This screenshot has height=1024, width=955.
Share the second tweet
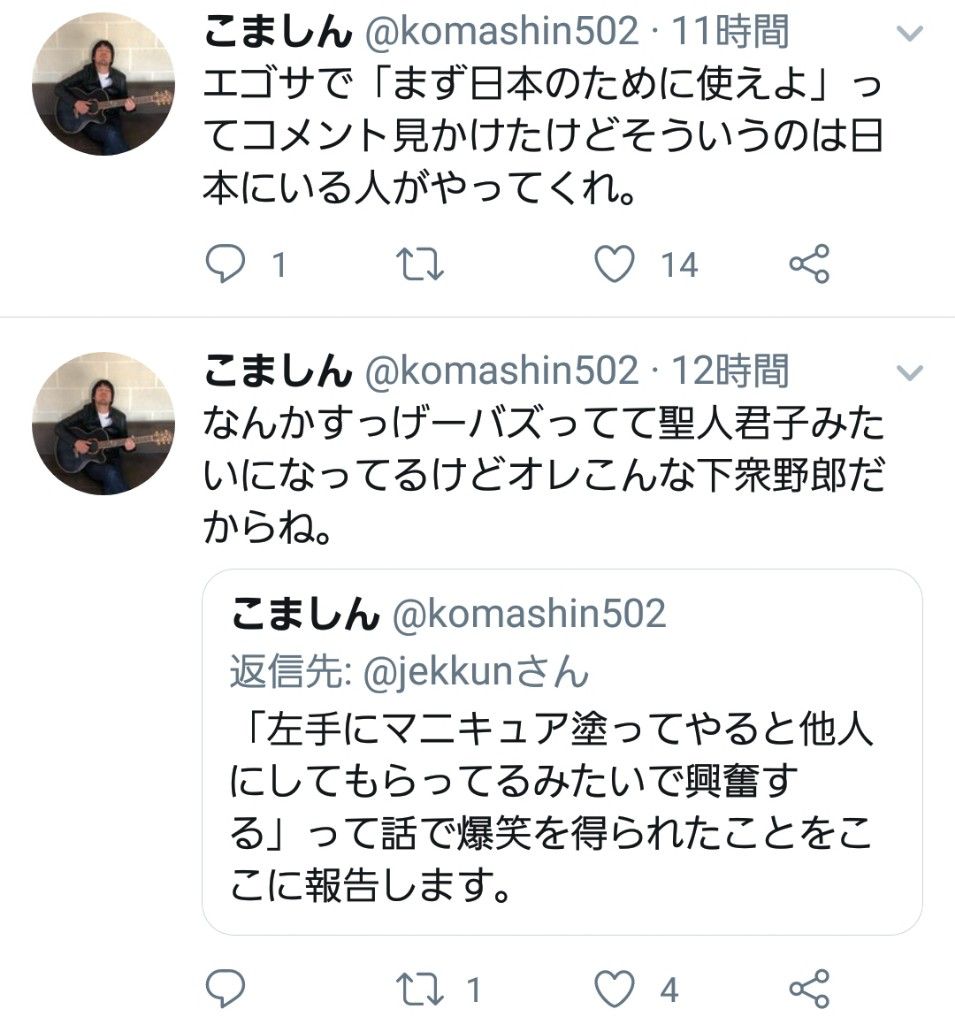tap(808, 989)
